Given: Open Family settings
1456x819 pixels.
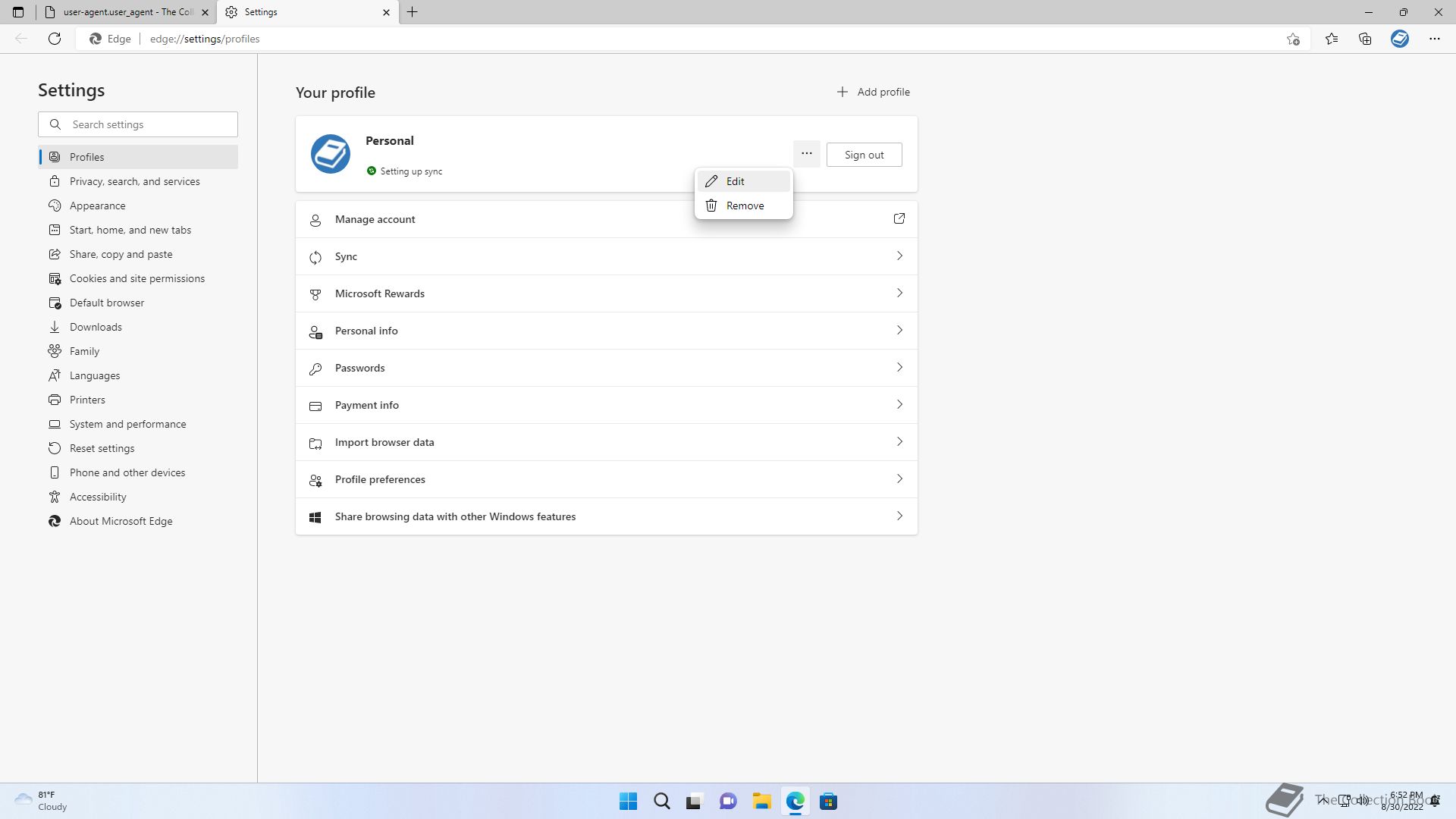Looking at the screenshot, I should point(138,351).
